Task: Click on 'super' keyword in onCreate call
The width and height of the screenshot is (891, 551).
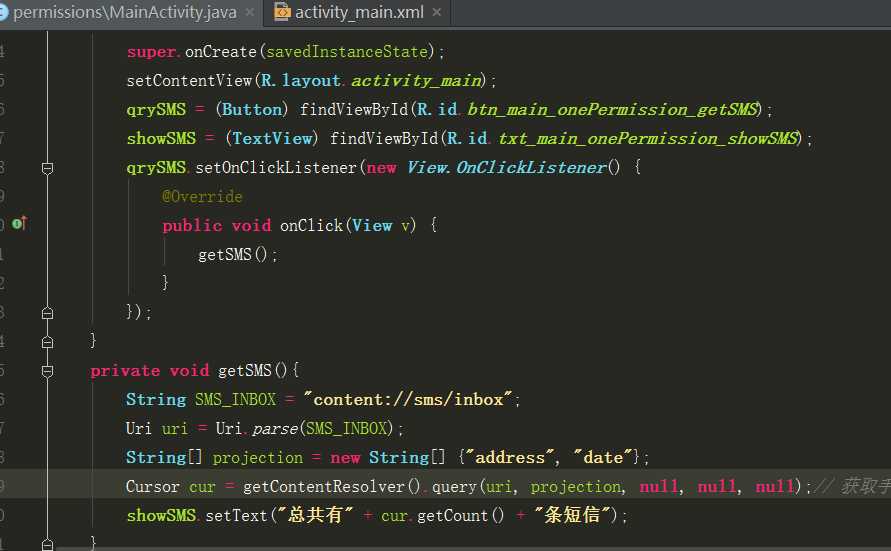Action: tap(151, 52)
